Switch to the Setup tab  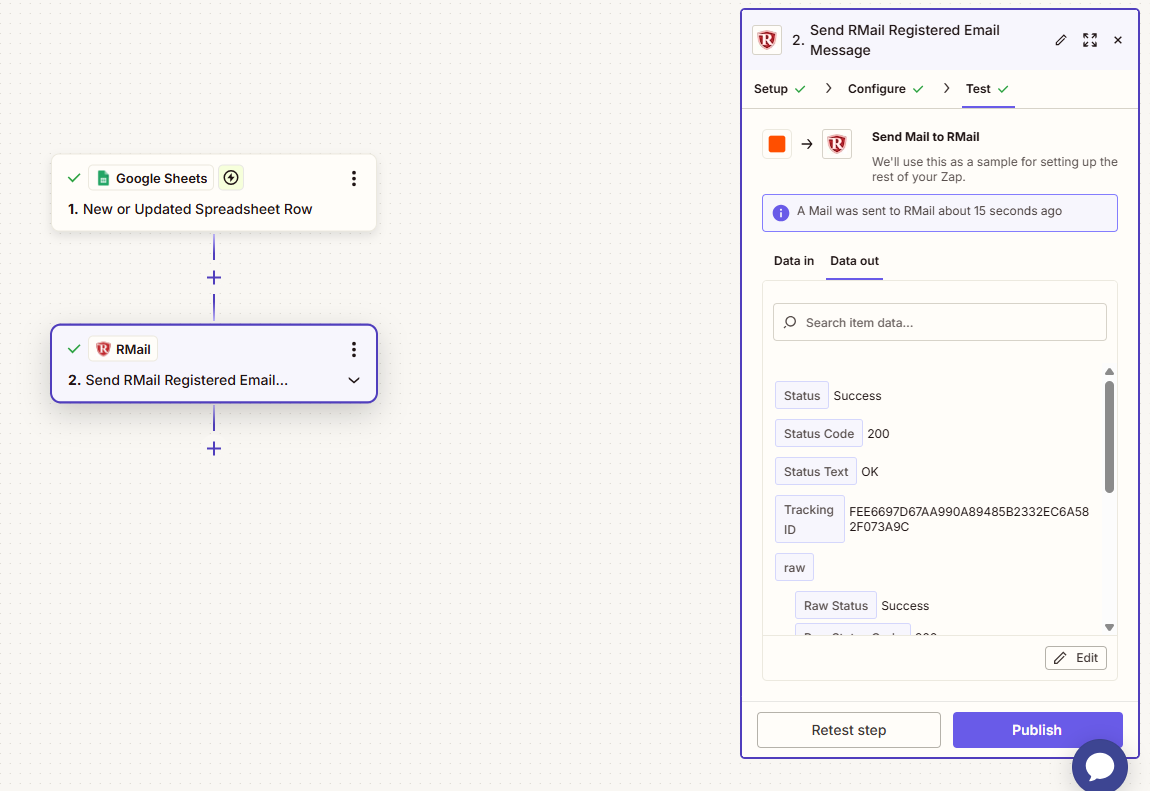771,89
